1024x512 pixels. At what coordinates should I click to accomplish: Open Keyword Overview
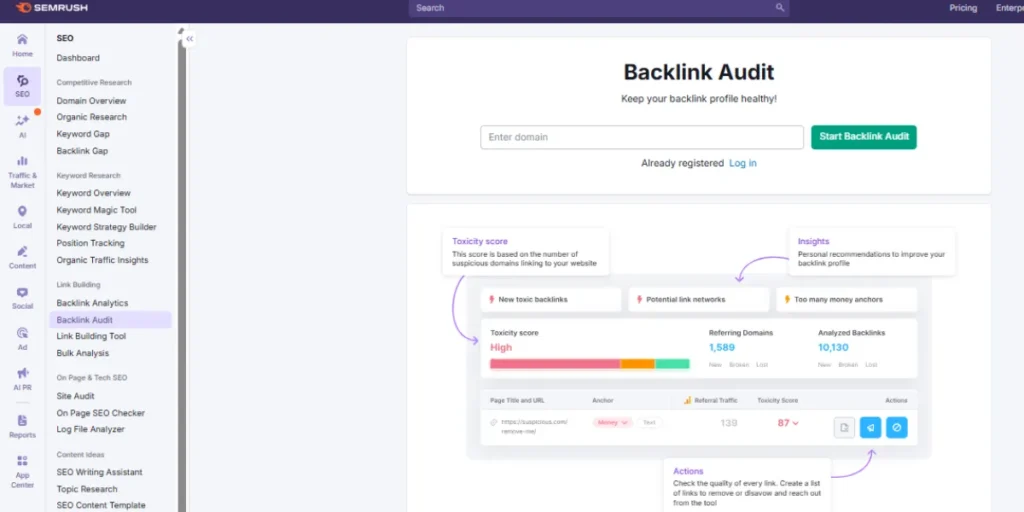[93, 193]
